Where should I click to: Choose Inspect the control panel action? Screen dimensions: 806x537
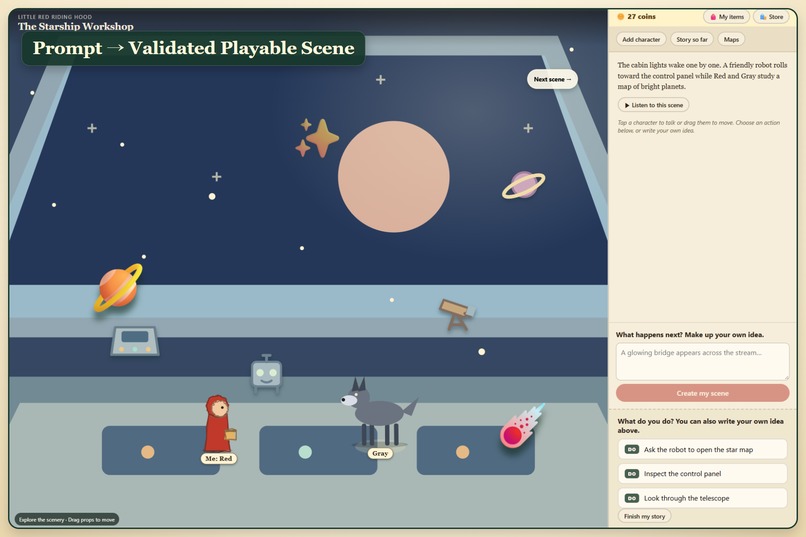pyautogui.click(x=702, y=474)
